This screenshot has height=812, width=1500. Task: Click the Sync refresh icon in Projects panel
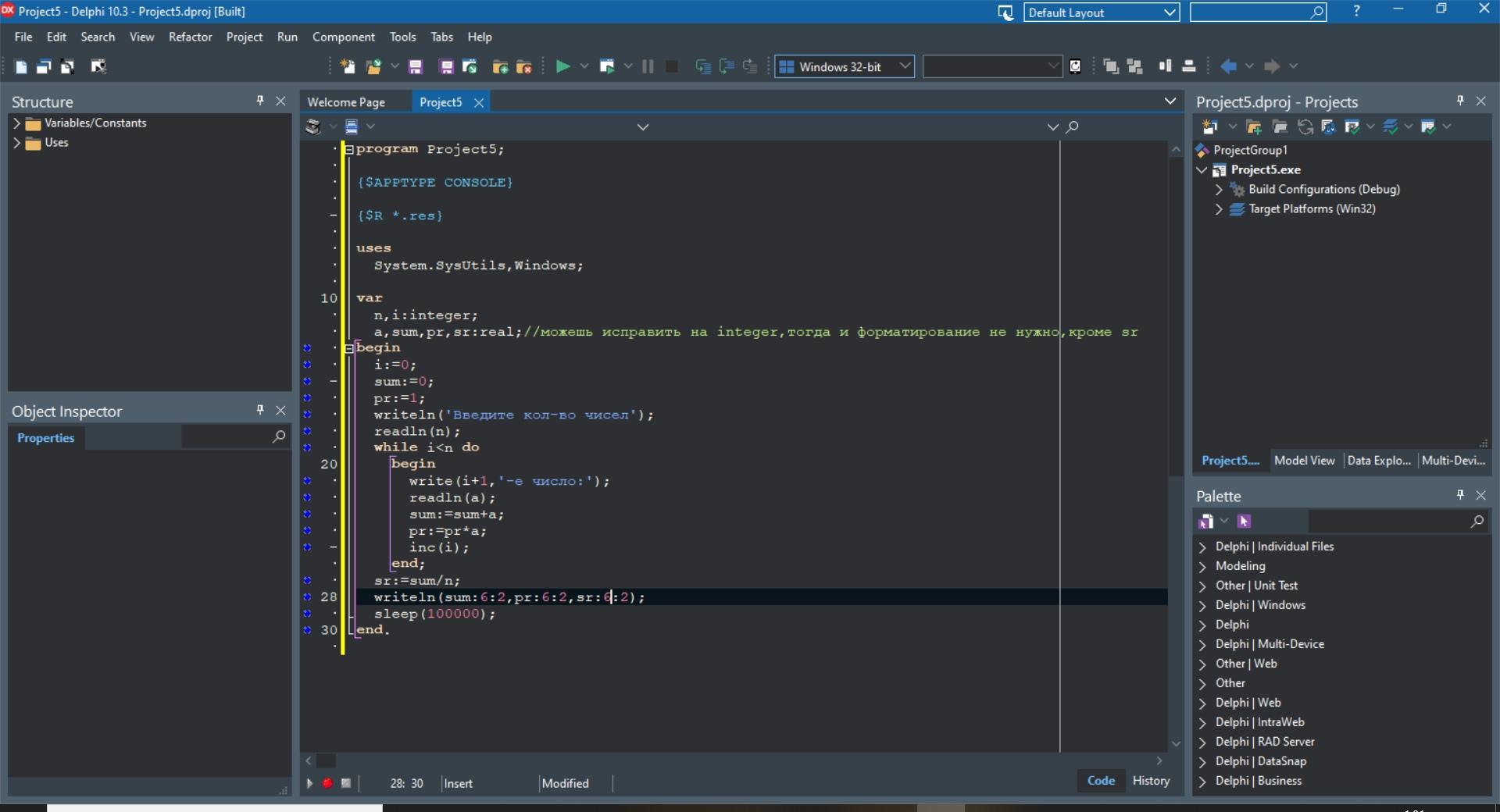(x=1305, y=126)
